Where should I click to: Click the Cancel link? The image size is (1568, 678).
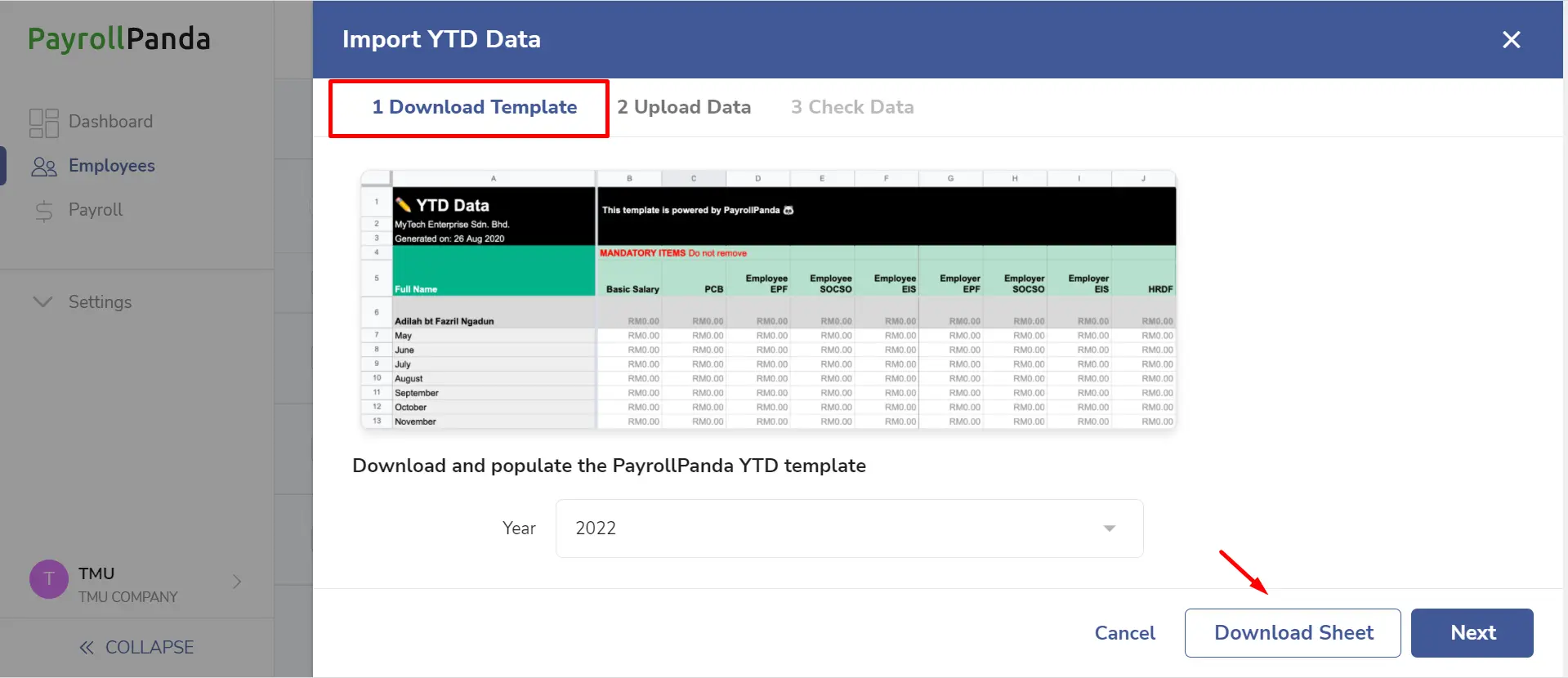point(1125,633)
